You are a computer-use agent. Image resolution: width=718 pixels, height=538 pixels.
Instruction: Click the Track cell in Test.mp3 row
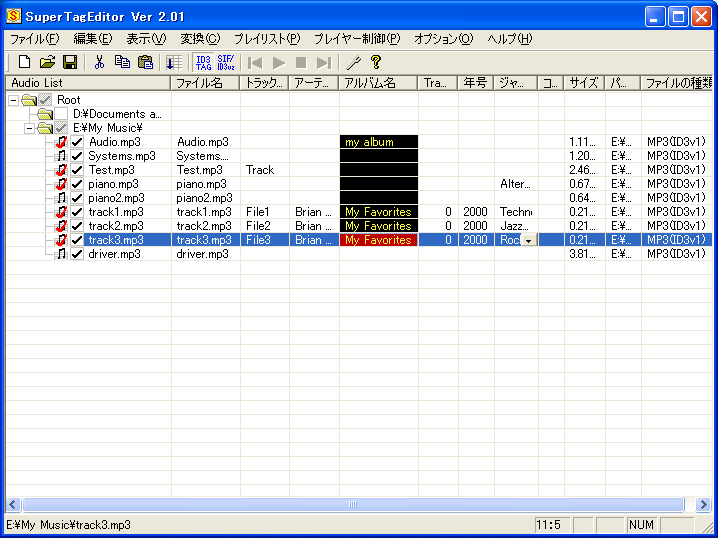pos(265,170)
